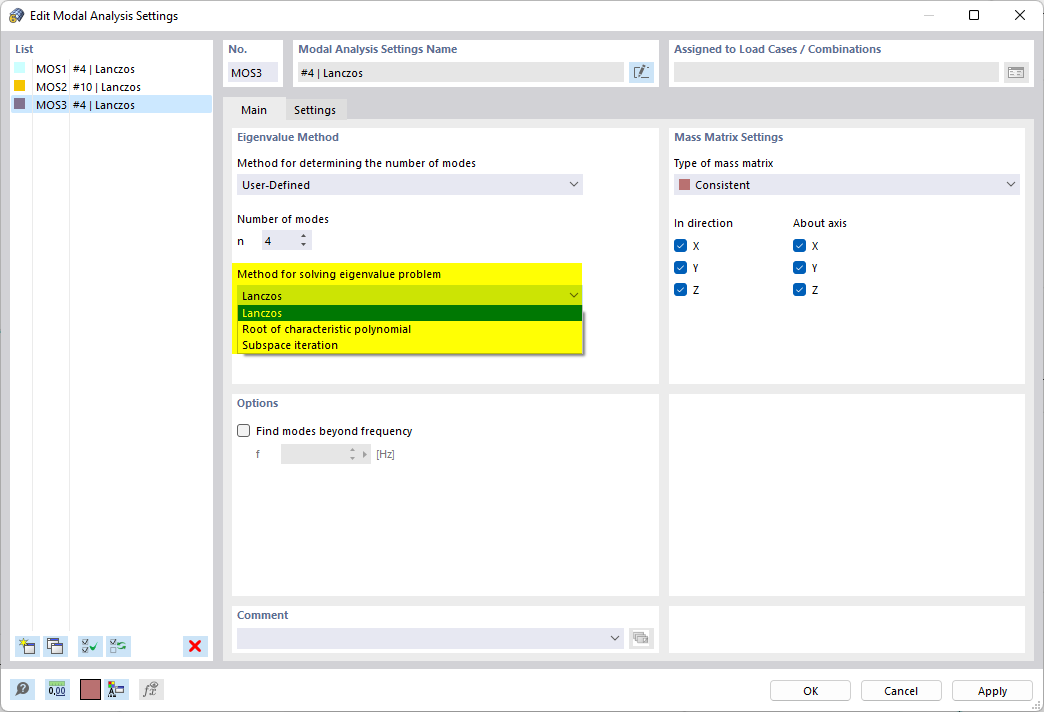Click the OK button

pos(810,691)
